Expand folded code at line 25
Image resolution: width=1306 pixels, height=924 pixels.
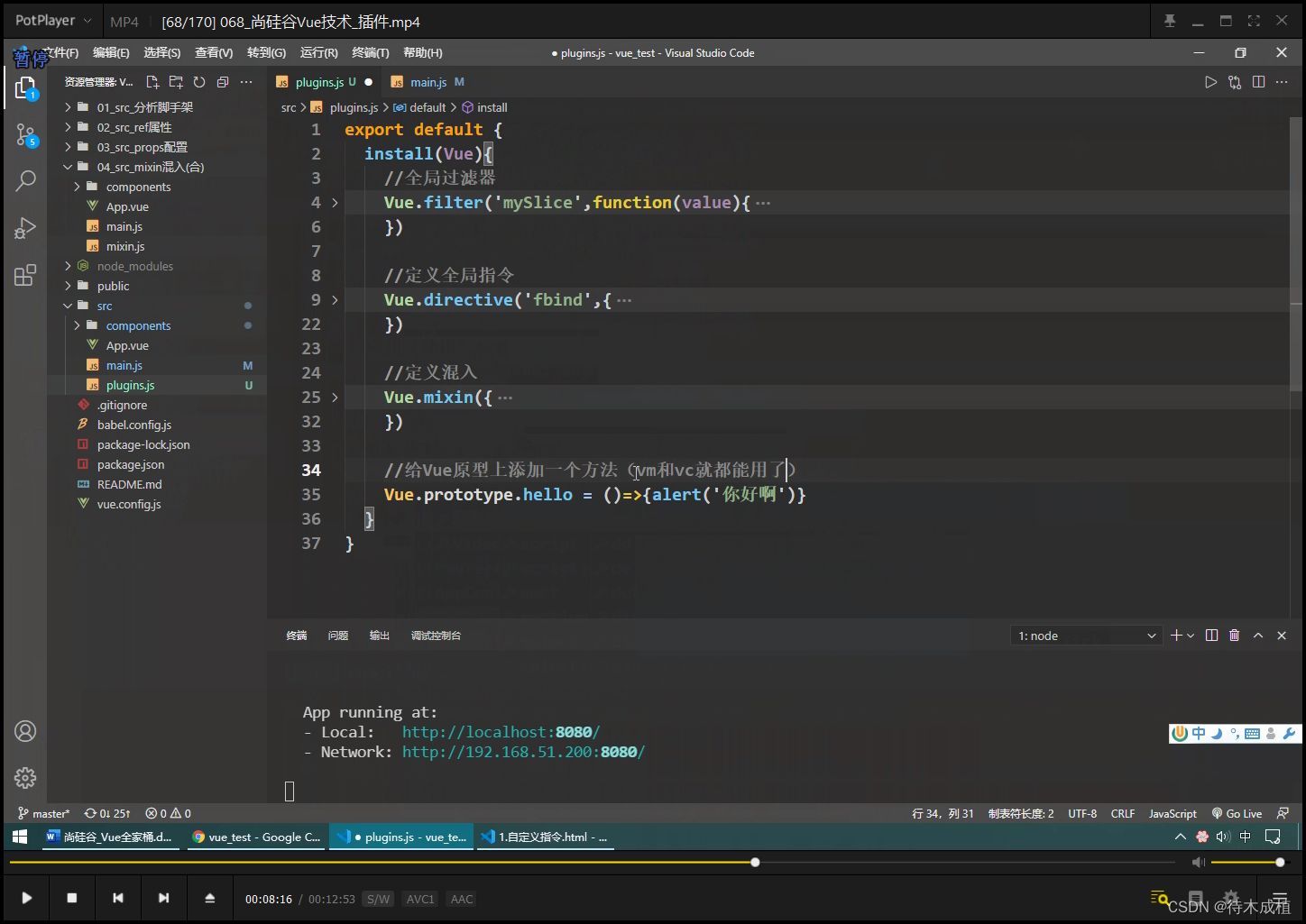point(335,398)
